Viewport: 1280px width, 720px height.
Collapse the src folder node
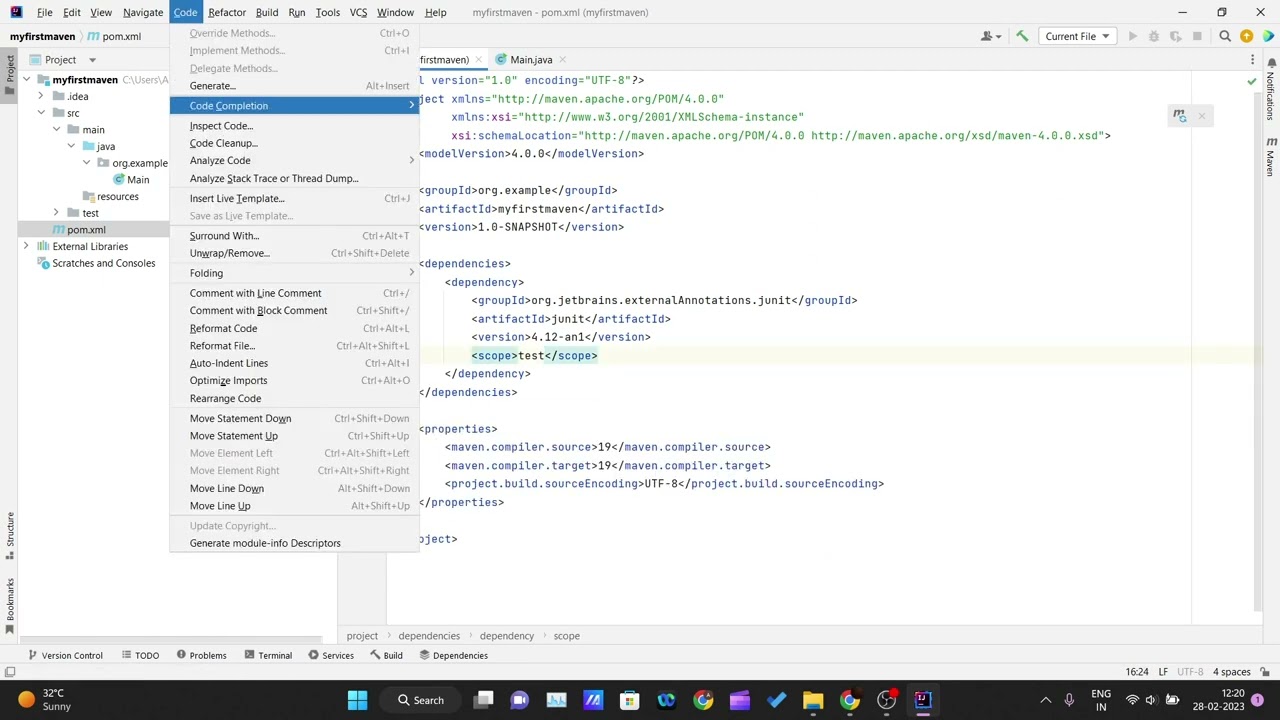pos(41,113)
